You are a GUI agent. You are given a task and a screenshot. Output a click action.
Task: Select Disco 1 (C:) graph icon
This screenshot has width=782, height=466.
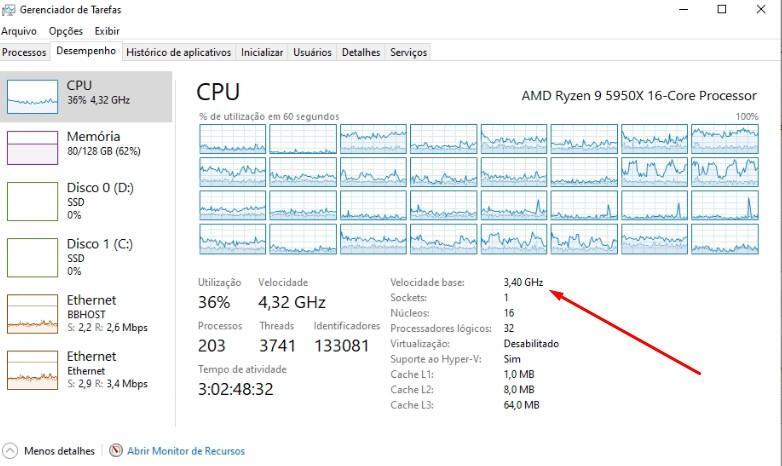32,257
